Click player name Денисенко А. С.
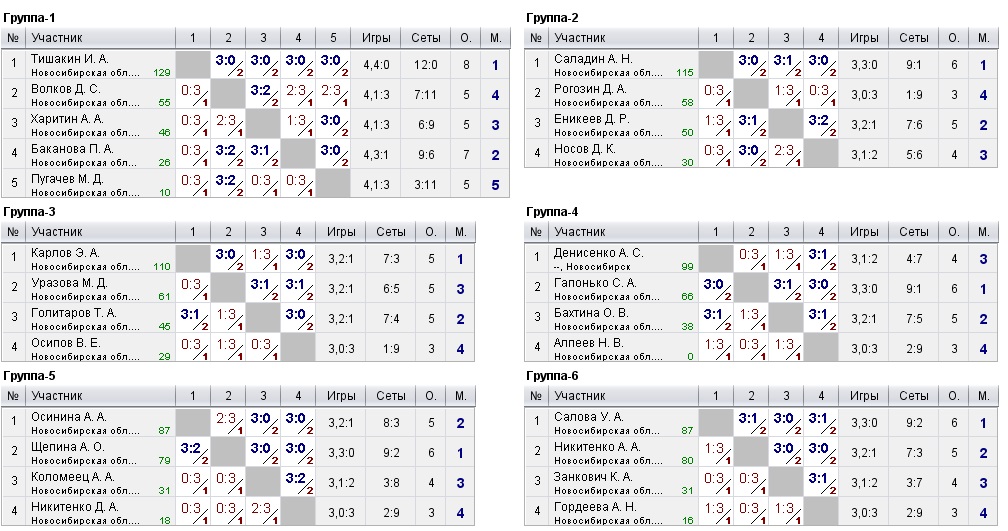Image resolution: width=1008 pixels, height=531 pixels. pyautogui.click(x=598, y=253)
